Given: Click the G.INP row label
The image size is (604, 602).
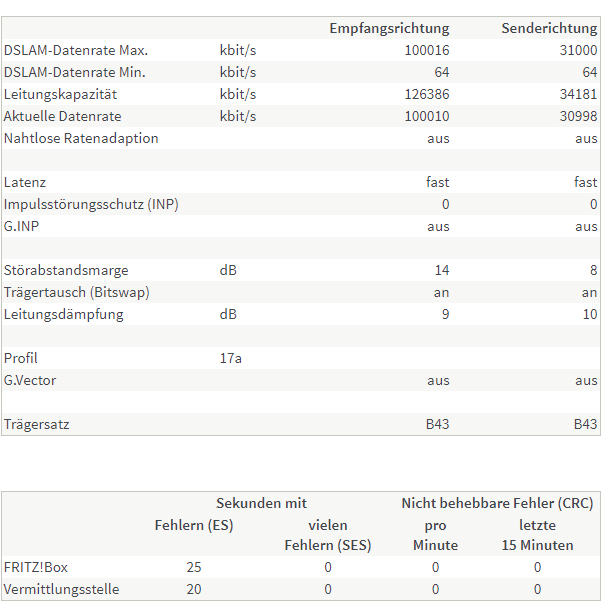Looking at the screenshot, I should point(22,226).
